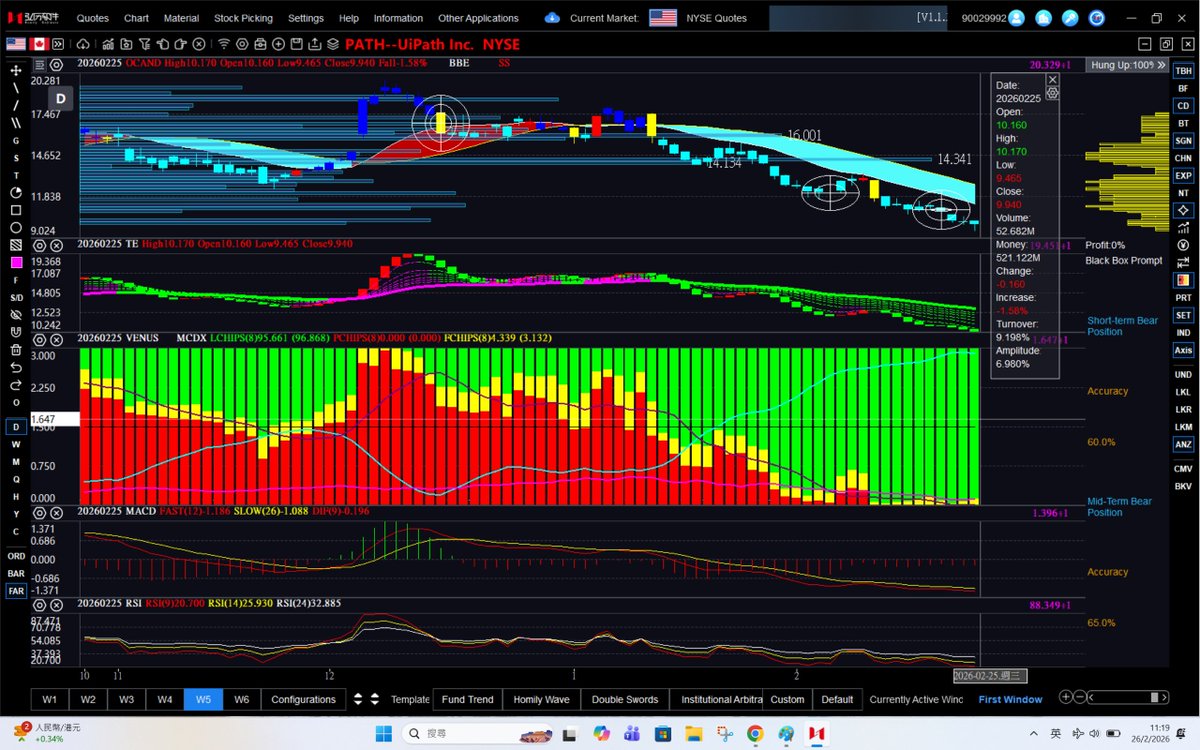Screen dimensions: 1200x750
Task: Open the Quotes menu
Action: pos(93,18)
